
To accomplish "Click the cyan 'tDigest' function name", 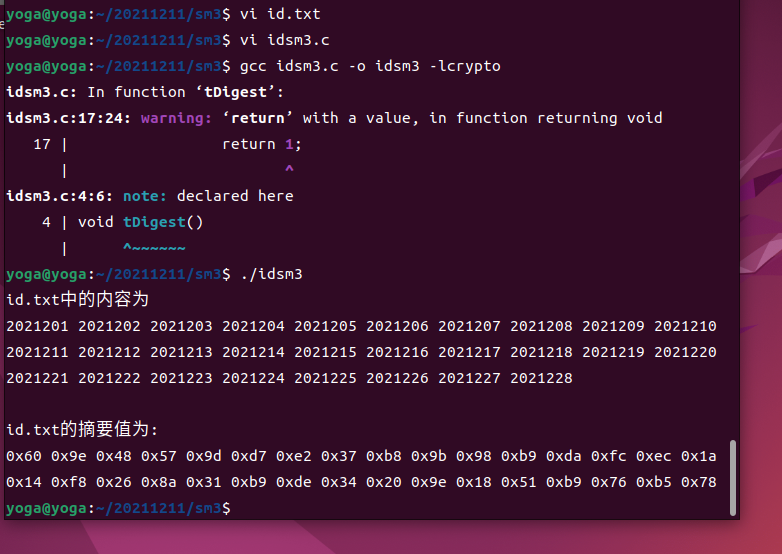I will coord(154,222).
